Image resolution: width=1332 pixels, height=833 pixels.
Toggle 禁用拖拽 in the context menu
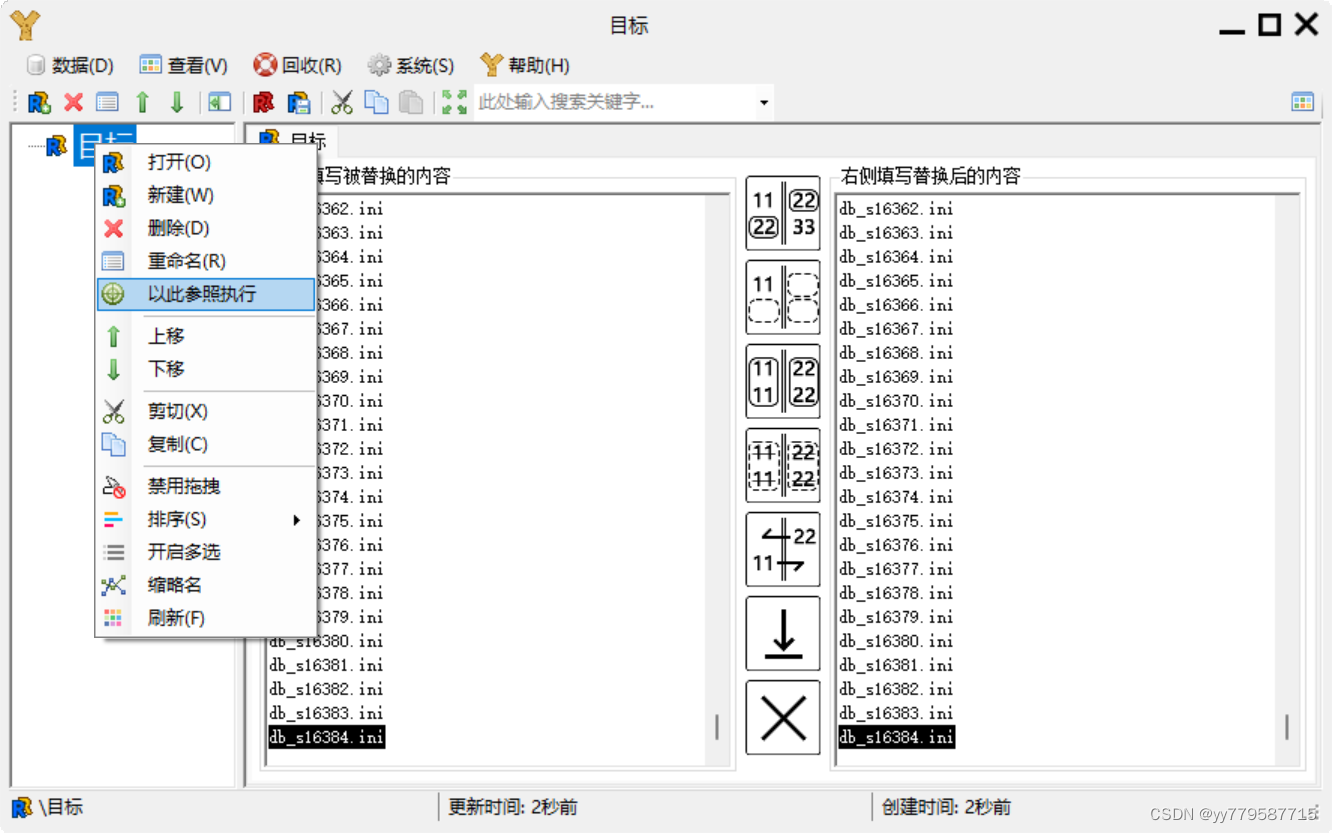(206, 486)
